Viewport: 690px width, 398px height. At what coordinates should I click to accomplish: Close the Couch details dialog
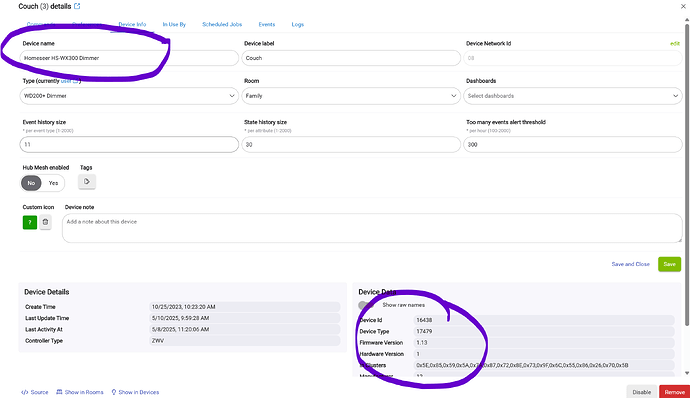click(683, 6)
